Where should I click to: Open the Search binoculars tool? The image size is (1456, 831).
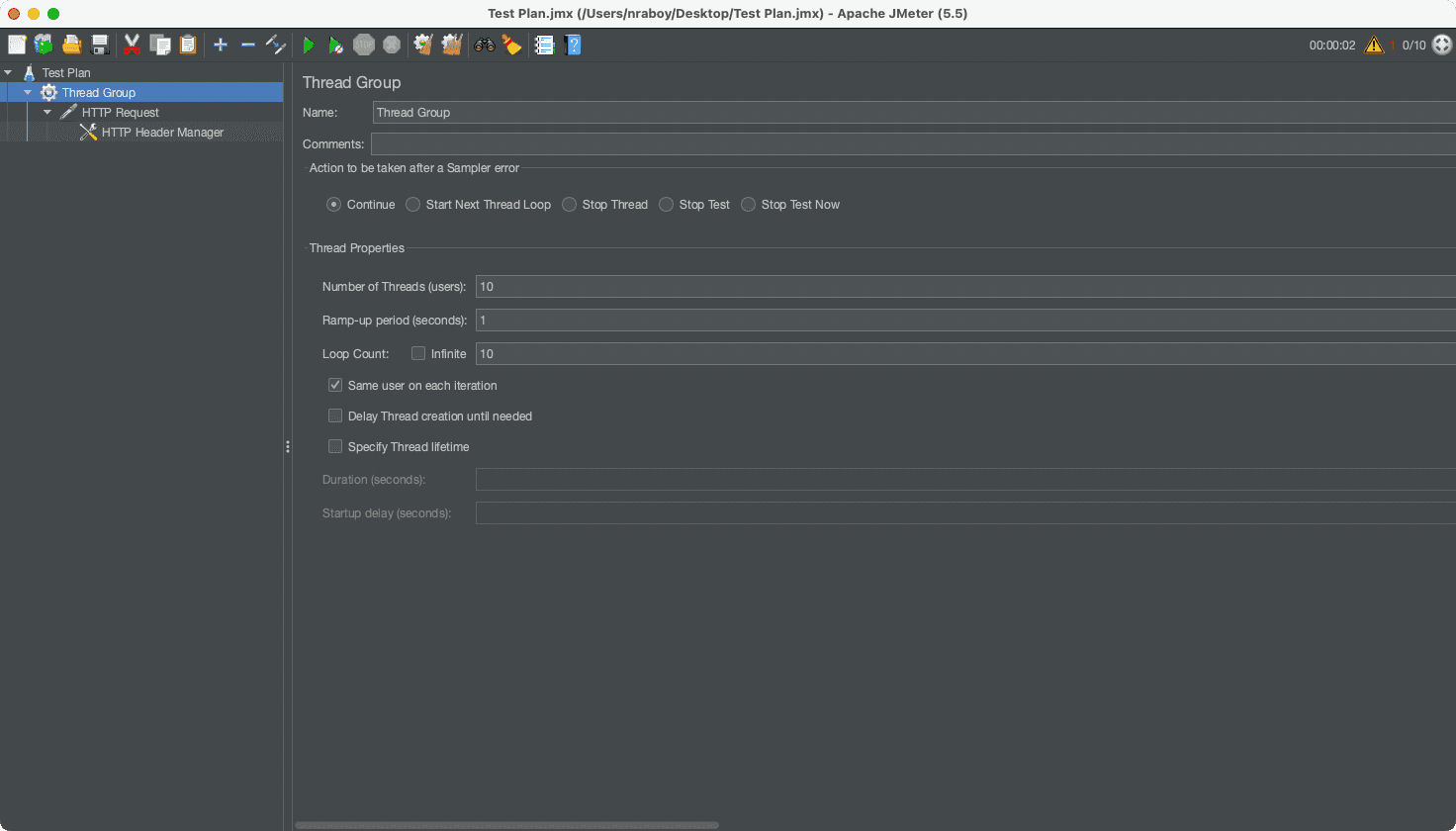pyautogui.click(x=485, y=45)
